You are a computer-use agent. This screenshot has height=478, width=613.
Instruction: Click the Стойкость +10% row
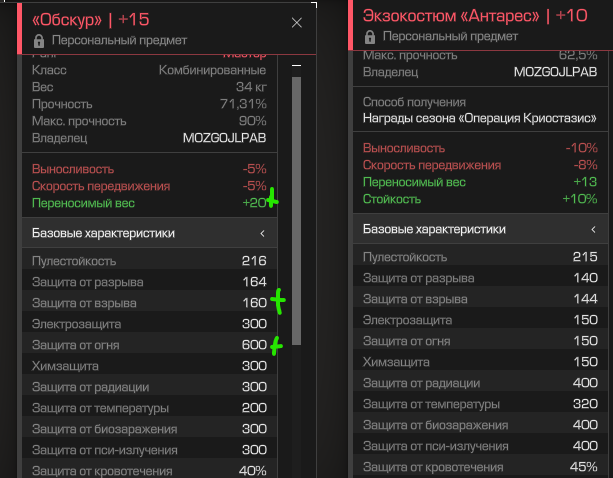point(480,199)
